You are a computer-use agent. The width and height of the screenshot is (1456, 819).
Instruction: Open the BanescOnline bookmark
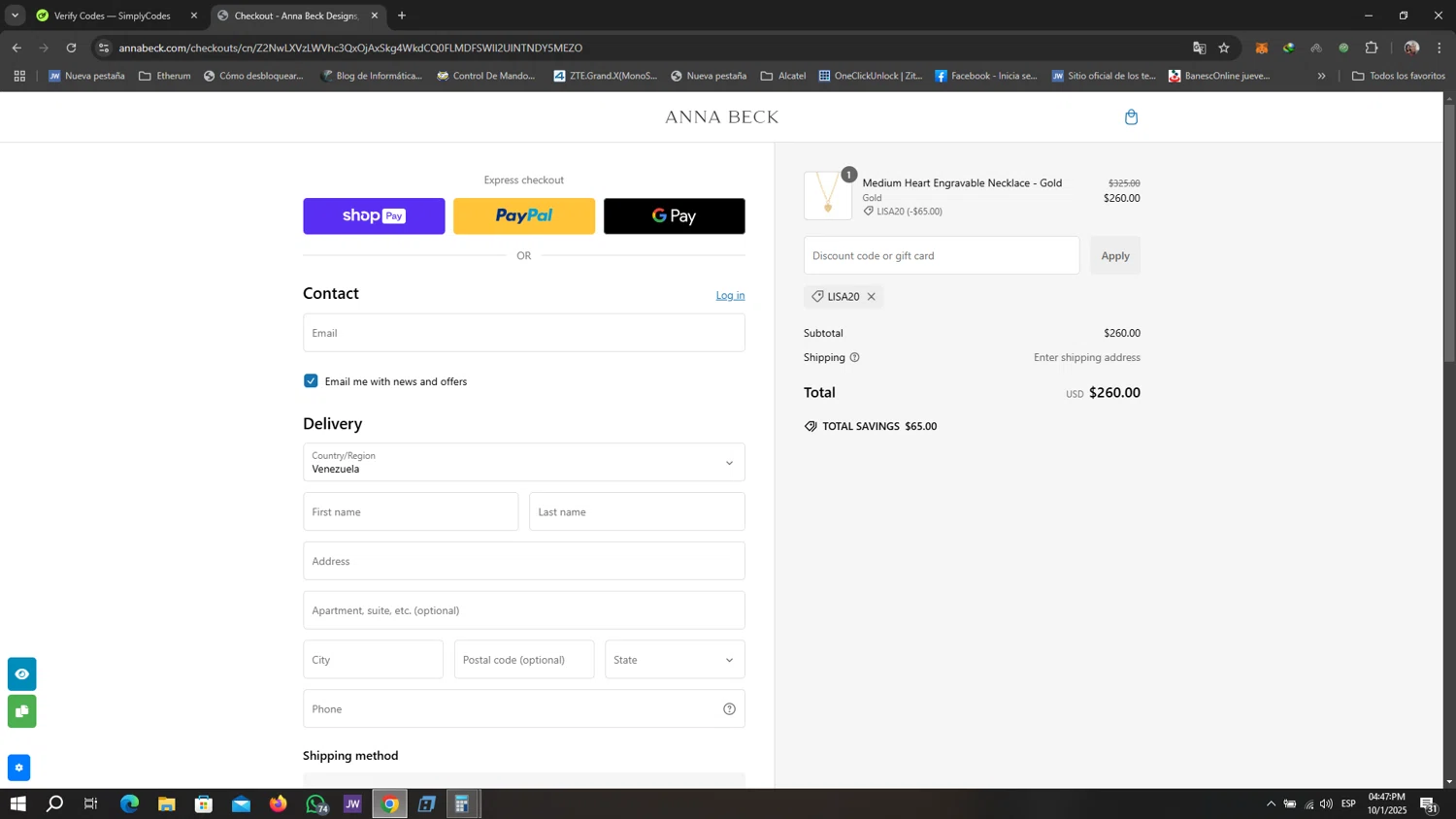(1219, 76)
